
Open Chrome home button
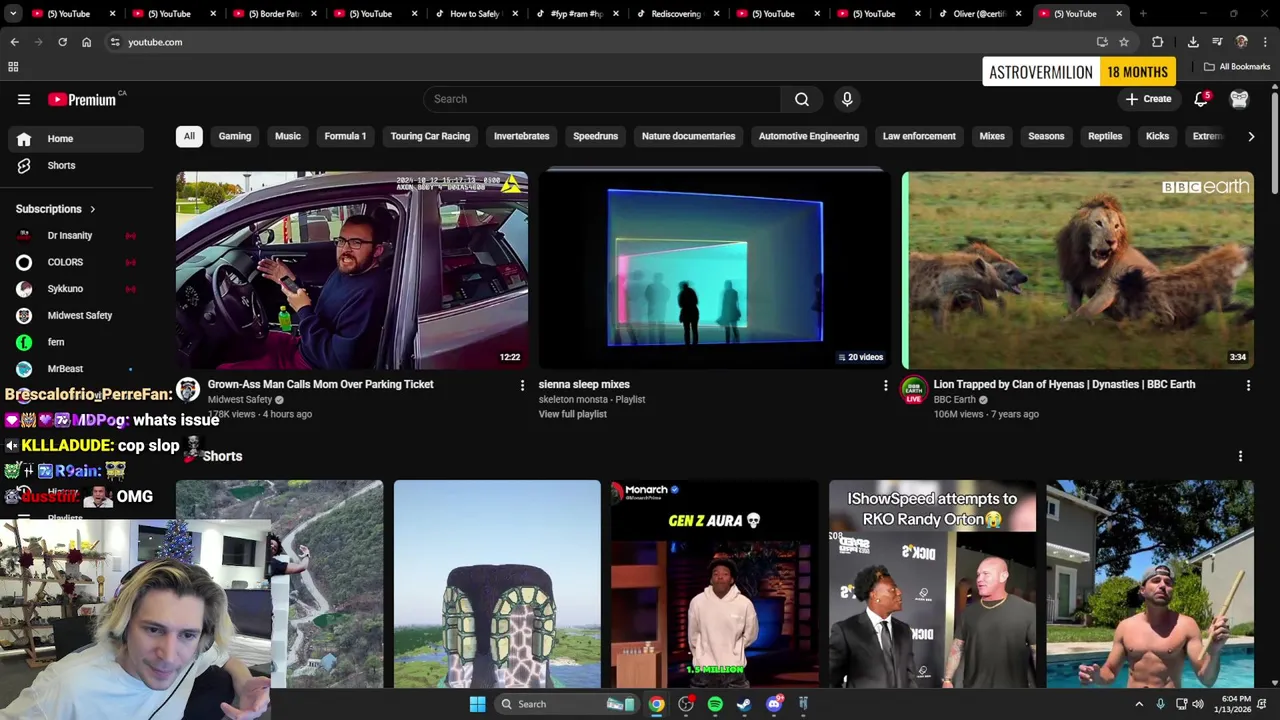click(x=86, y=42)
